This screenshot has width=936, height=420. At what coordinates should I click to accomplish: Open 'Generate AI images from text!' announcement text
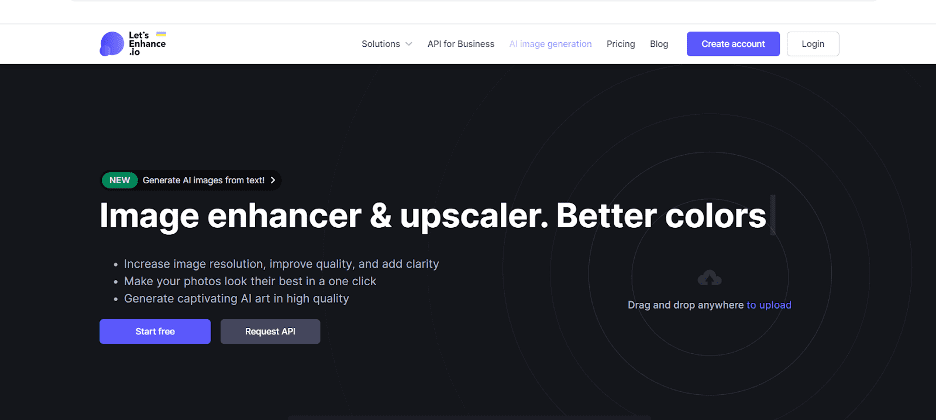(203, 181)
